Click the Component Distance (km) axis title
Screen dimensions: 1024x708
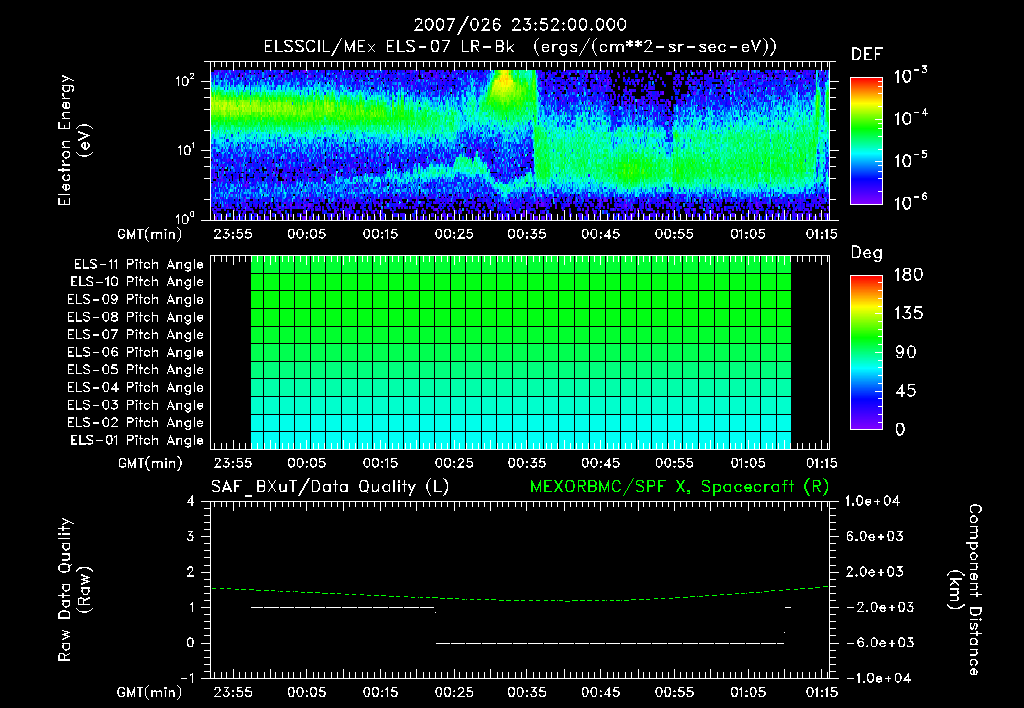click(965, 589)
